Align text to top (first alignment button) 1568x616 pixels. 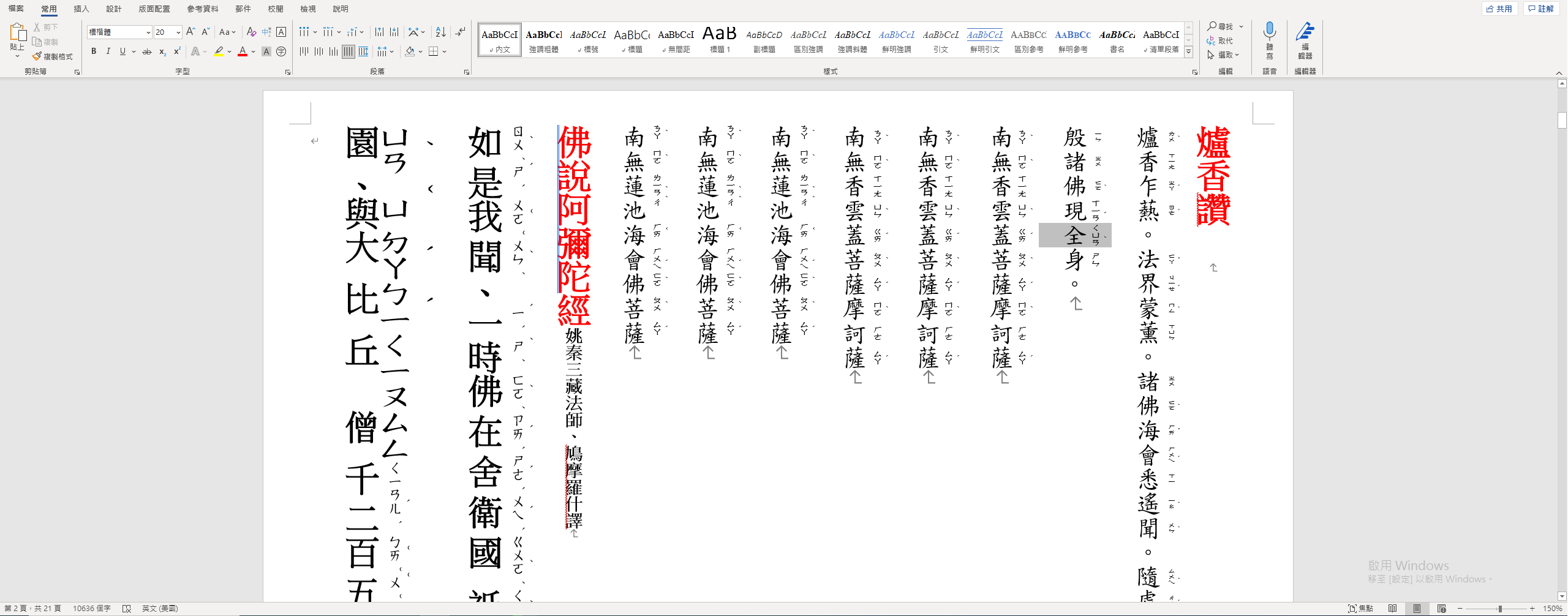304,51
